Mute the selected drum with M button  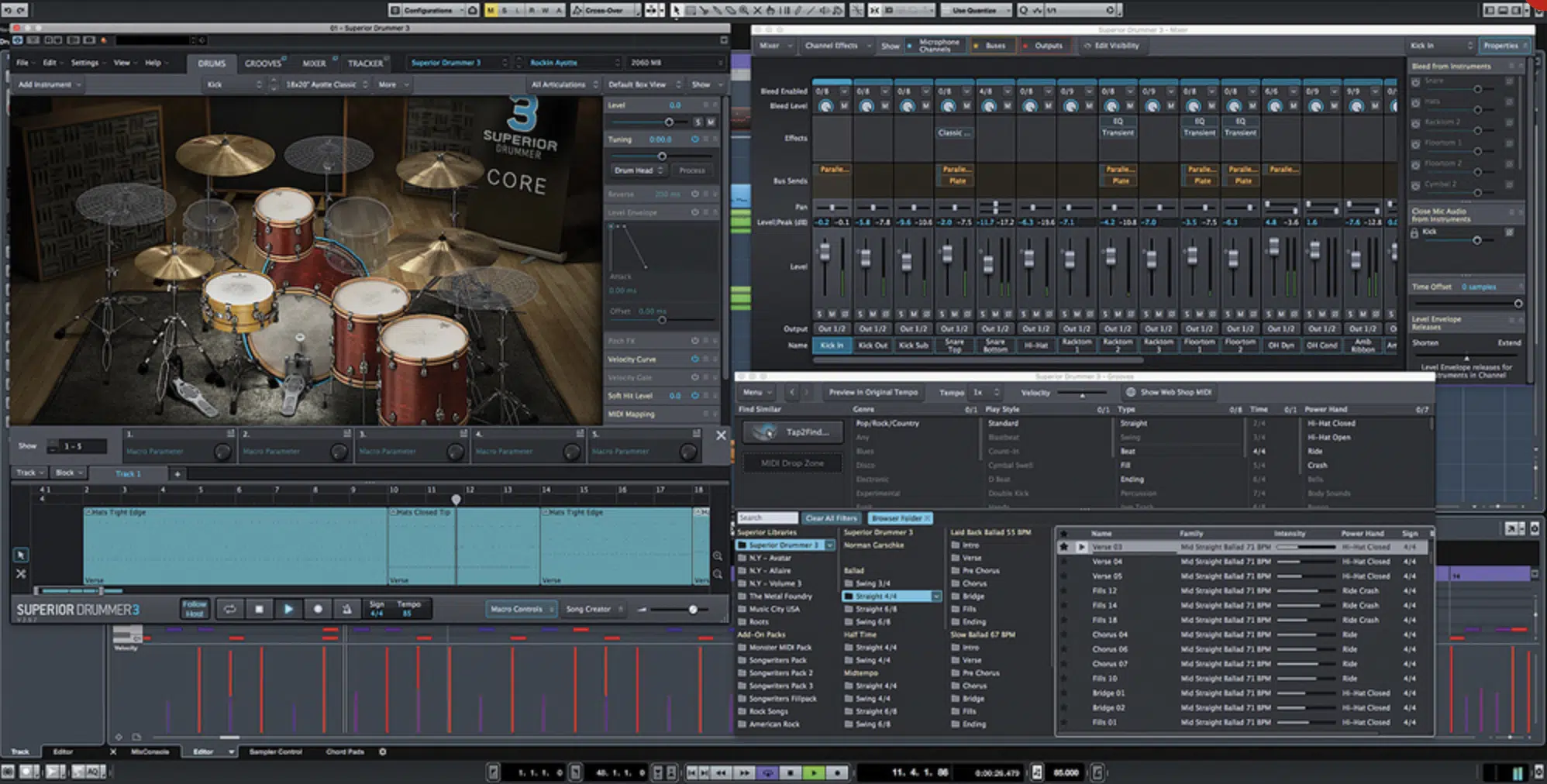[711, 122]
